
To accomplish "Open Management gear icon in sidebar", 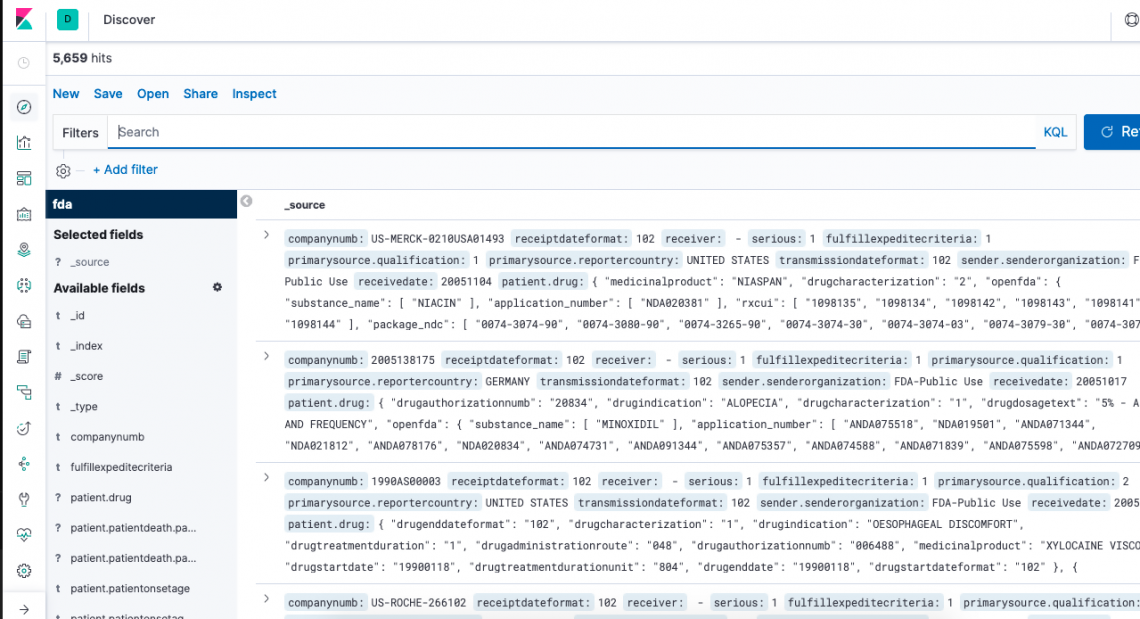I will click(24, 571).
